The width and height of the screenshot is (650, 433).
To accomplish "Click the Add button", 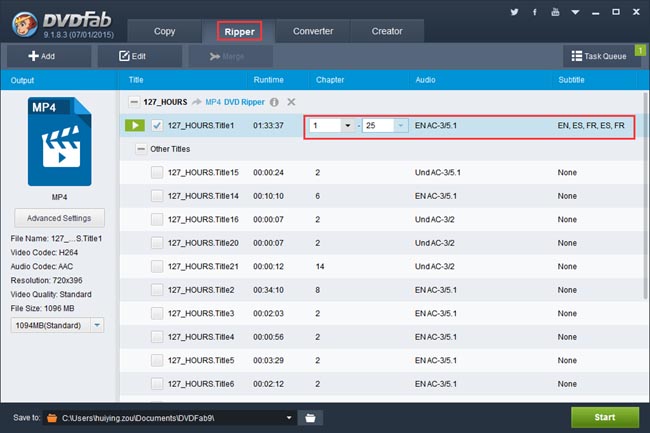I will [49, 56].
